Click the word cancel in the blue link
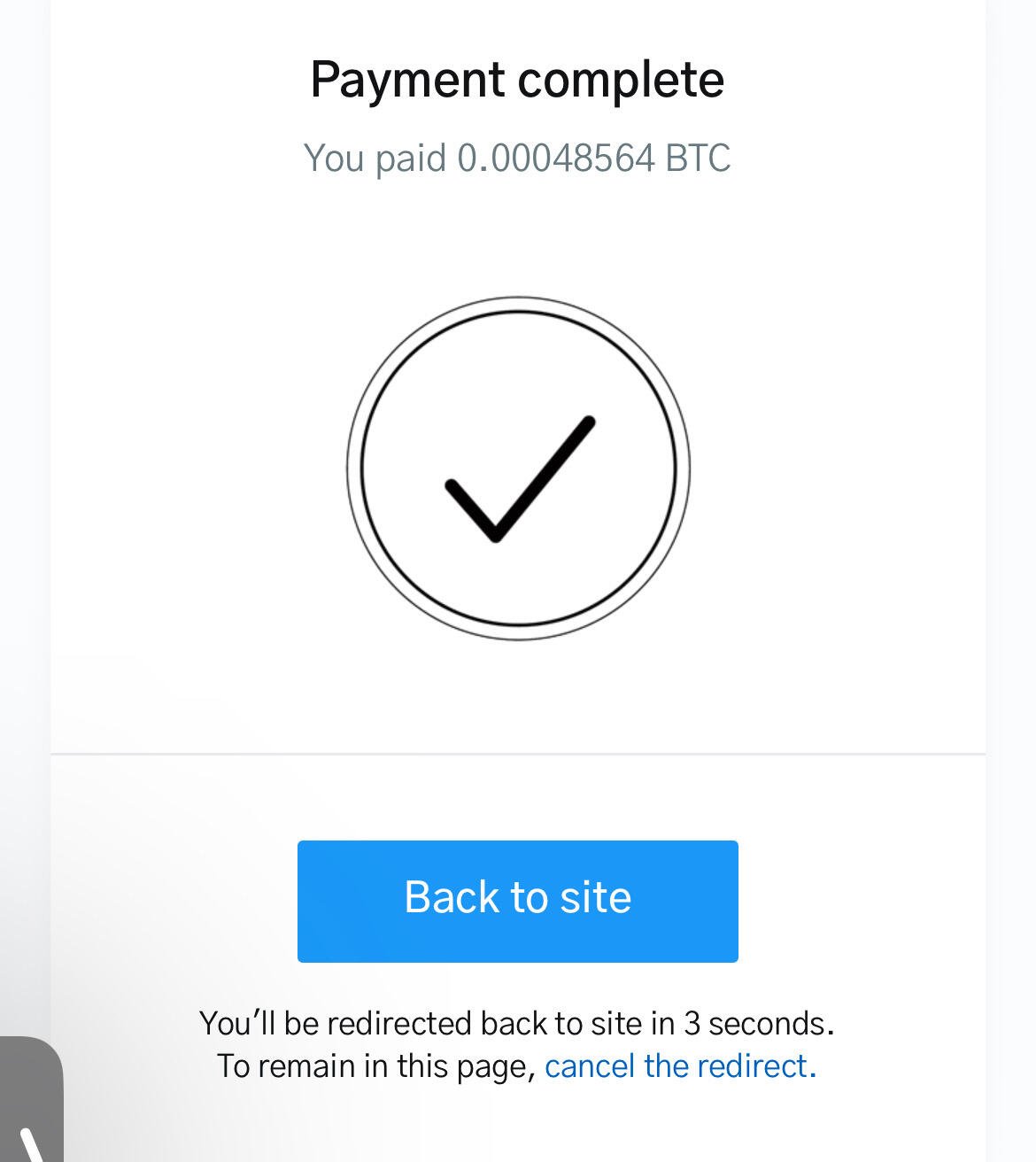The height and width of the screenshot is (1162, 1036). tap(590, 1065)
